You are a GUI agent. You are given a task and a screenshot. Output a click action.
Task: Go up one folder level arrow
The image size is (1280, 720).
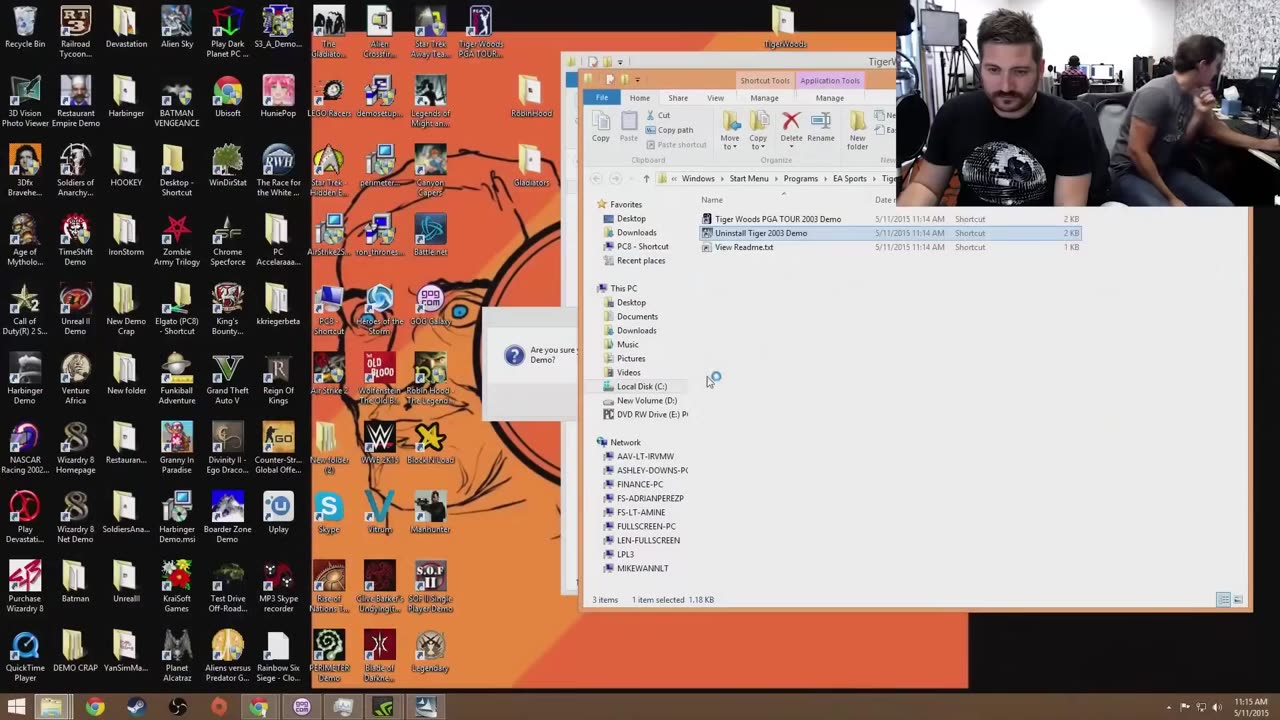coord(646,179)
